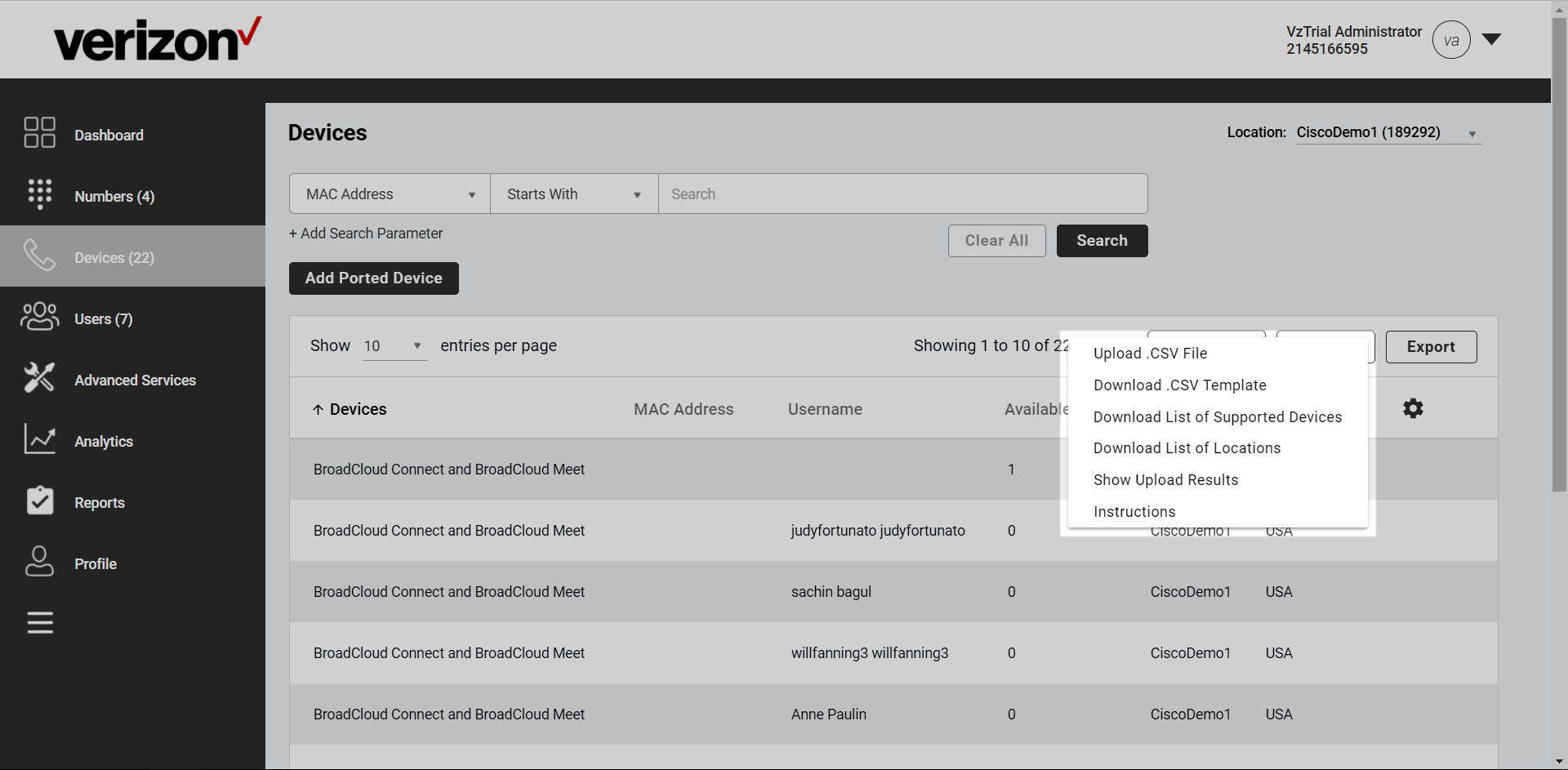Select Download .CSV Template from the menu

point(1179,385)
